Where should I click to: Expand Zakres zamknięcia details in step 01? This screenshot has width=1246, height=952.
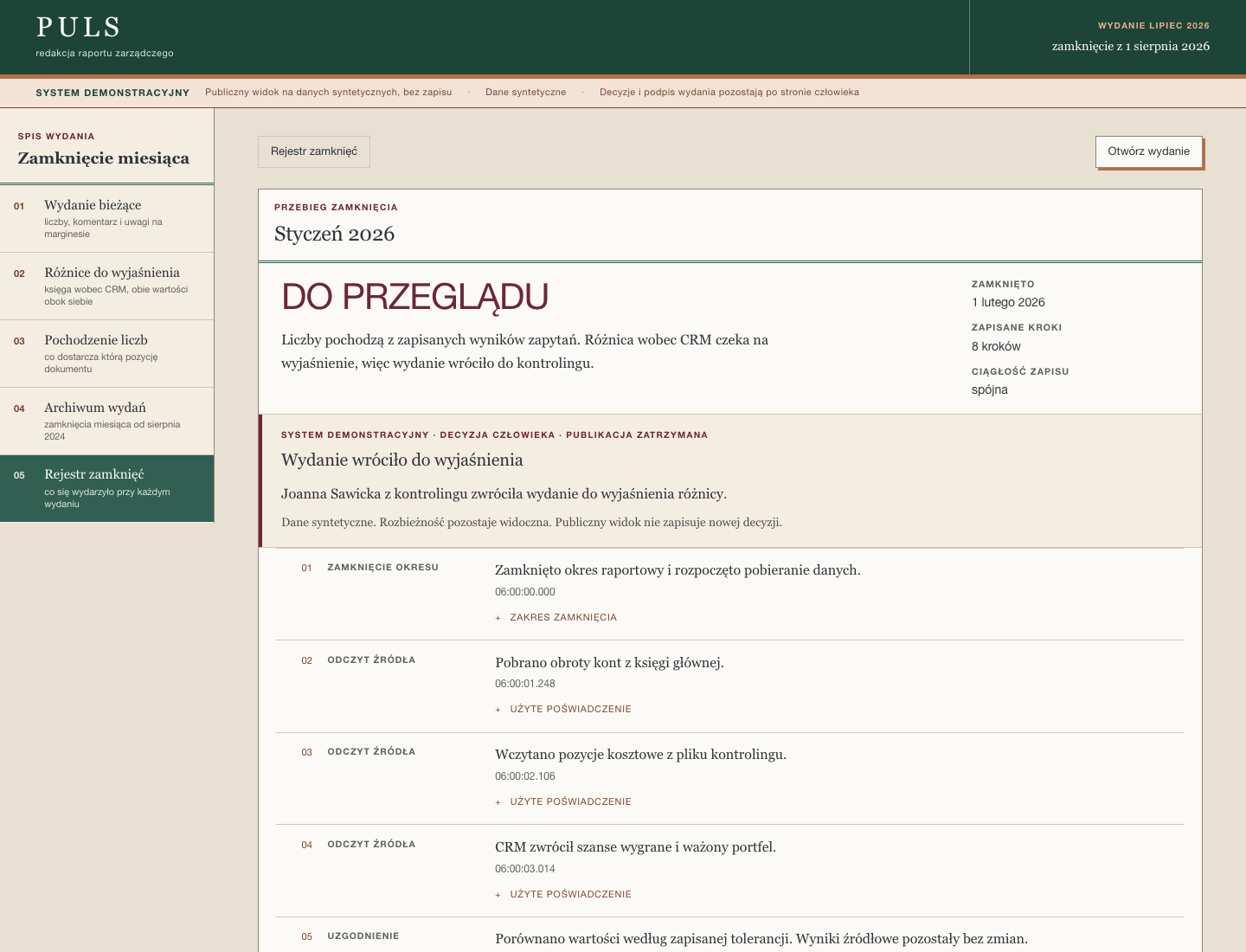pos(556,617)
